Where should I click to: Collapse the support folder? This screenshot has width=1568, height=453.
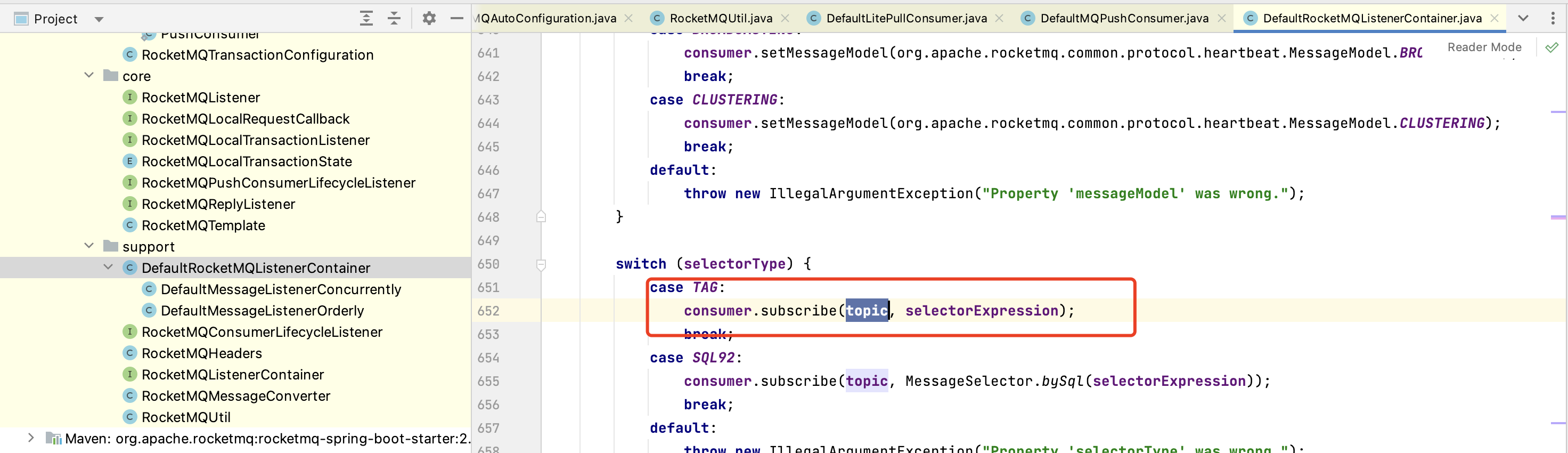tap(89, 246)
